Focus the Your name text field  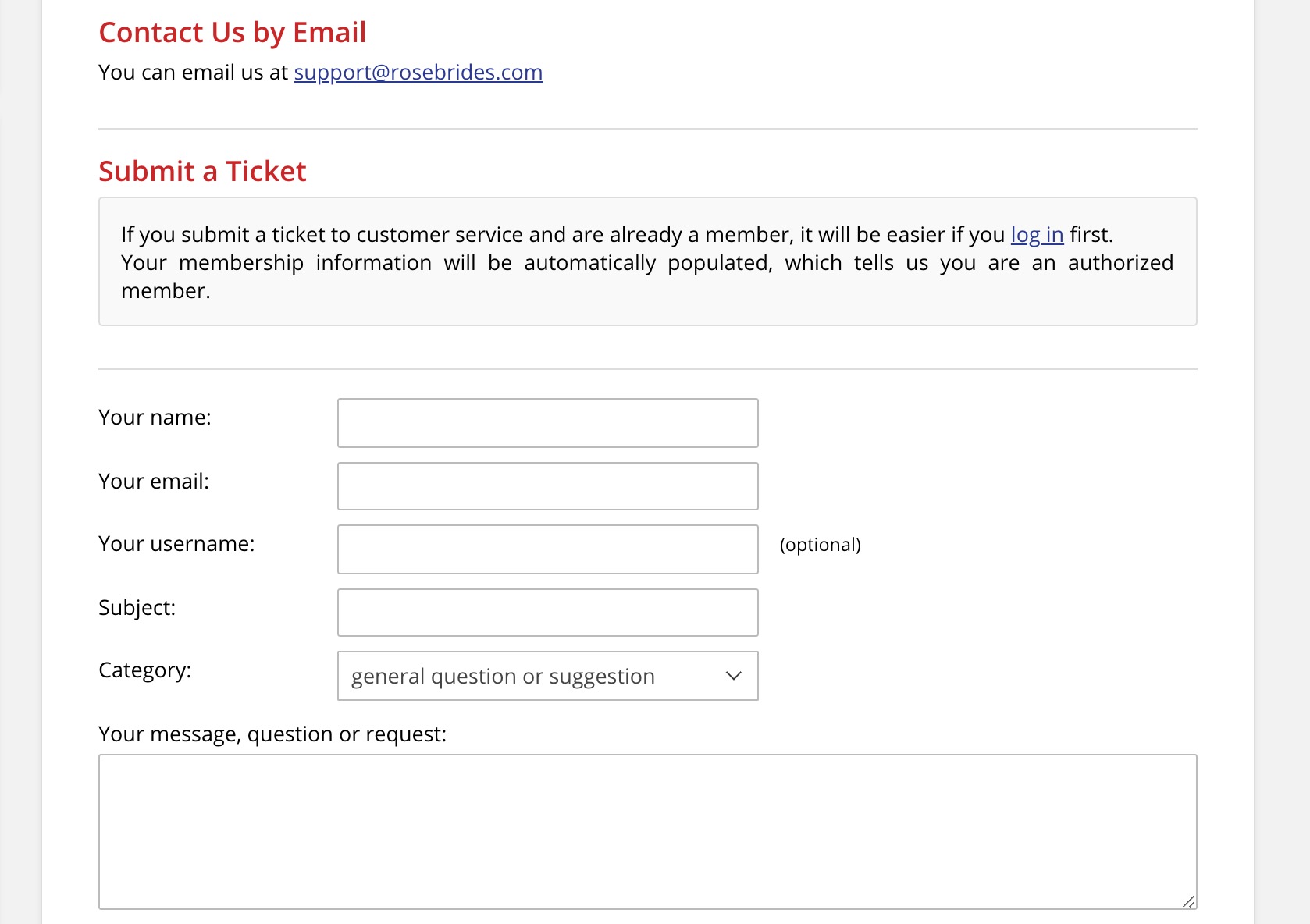coord(547,423)
